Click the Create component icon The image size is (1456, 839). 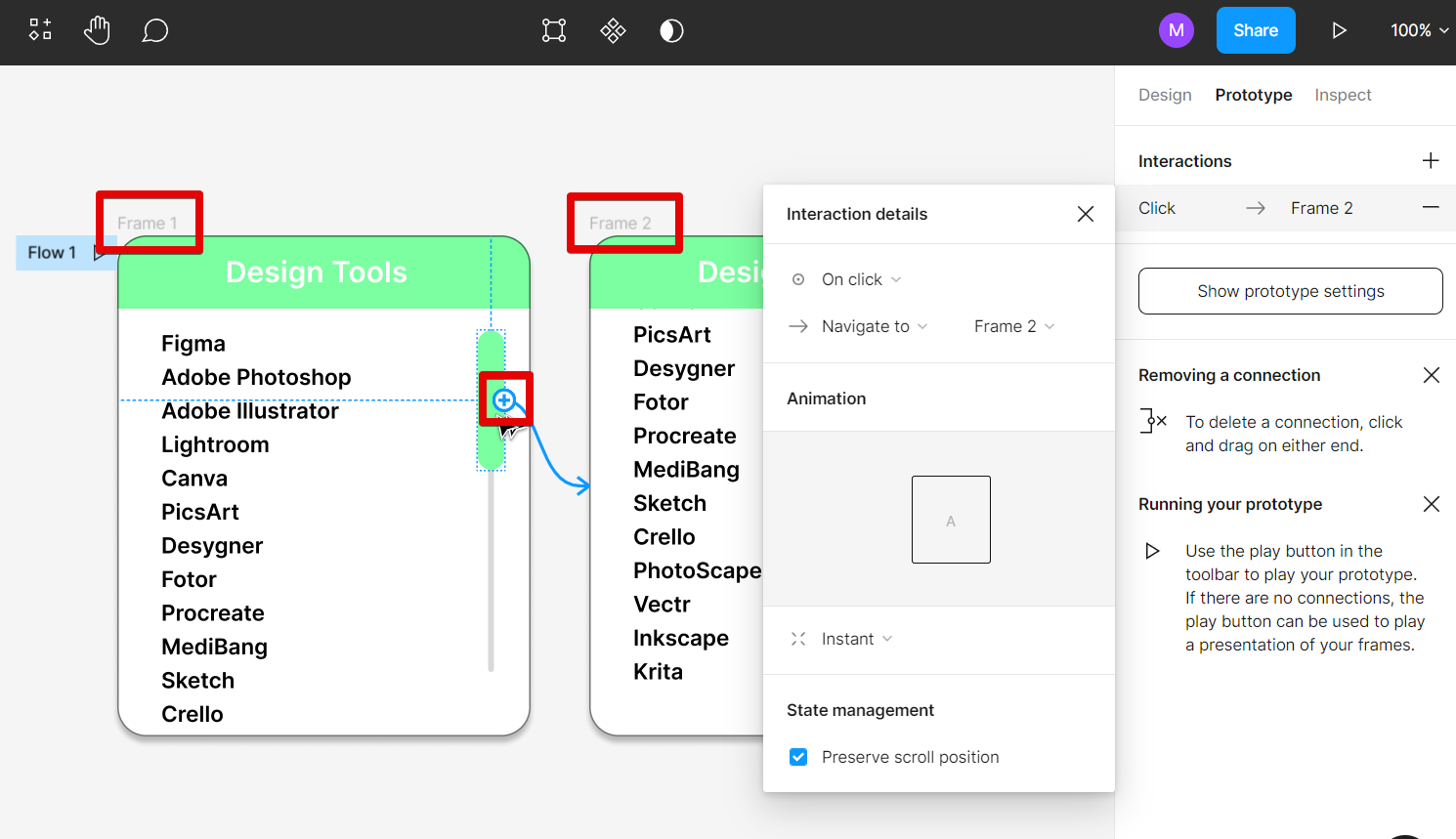click(x=613, y=31)
